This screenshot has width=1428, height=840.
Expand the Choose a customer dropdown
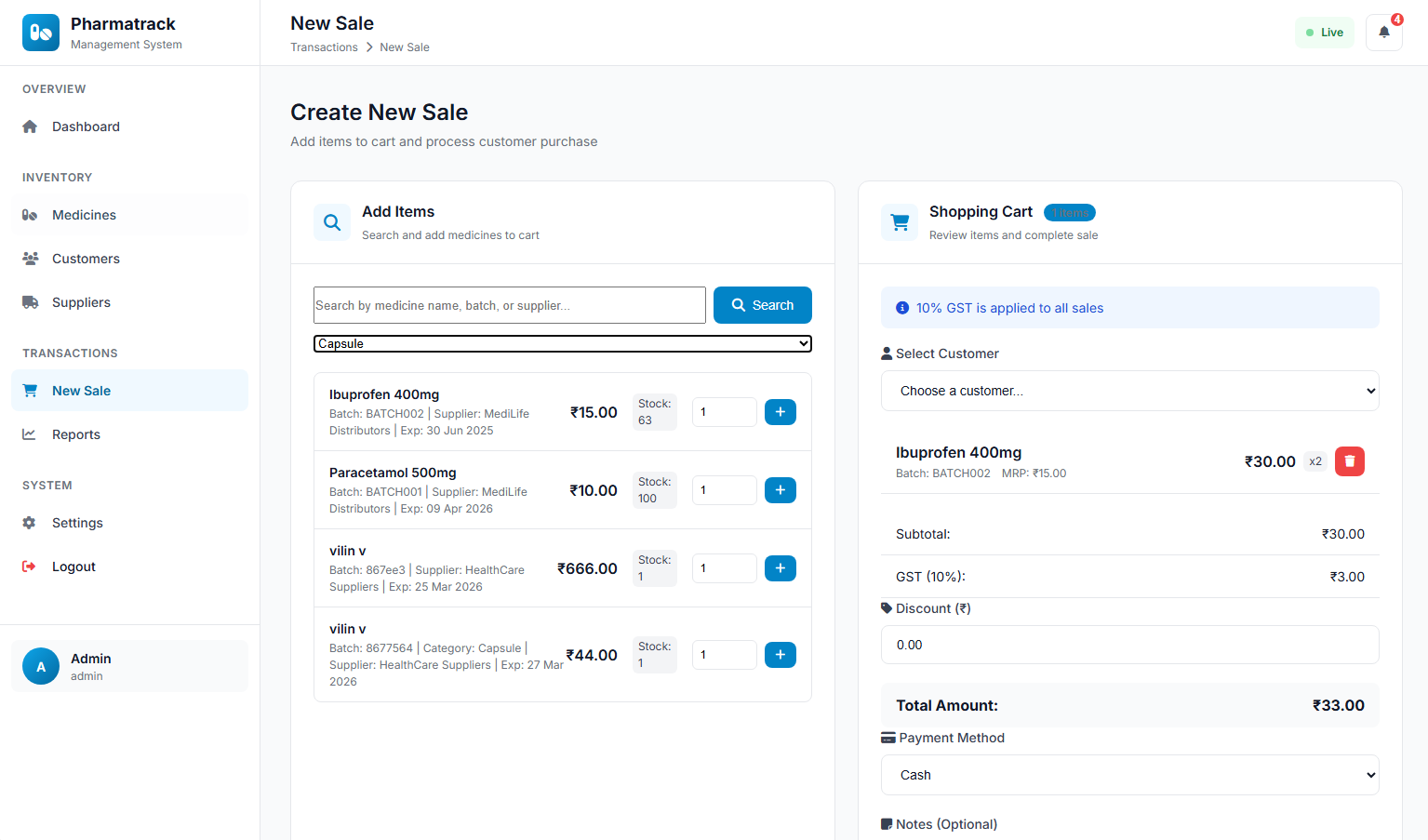click(1129, 391)
